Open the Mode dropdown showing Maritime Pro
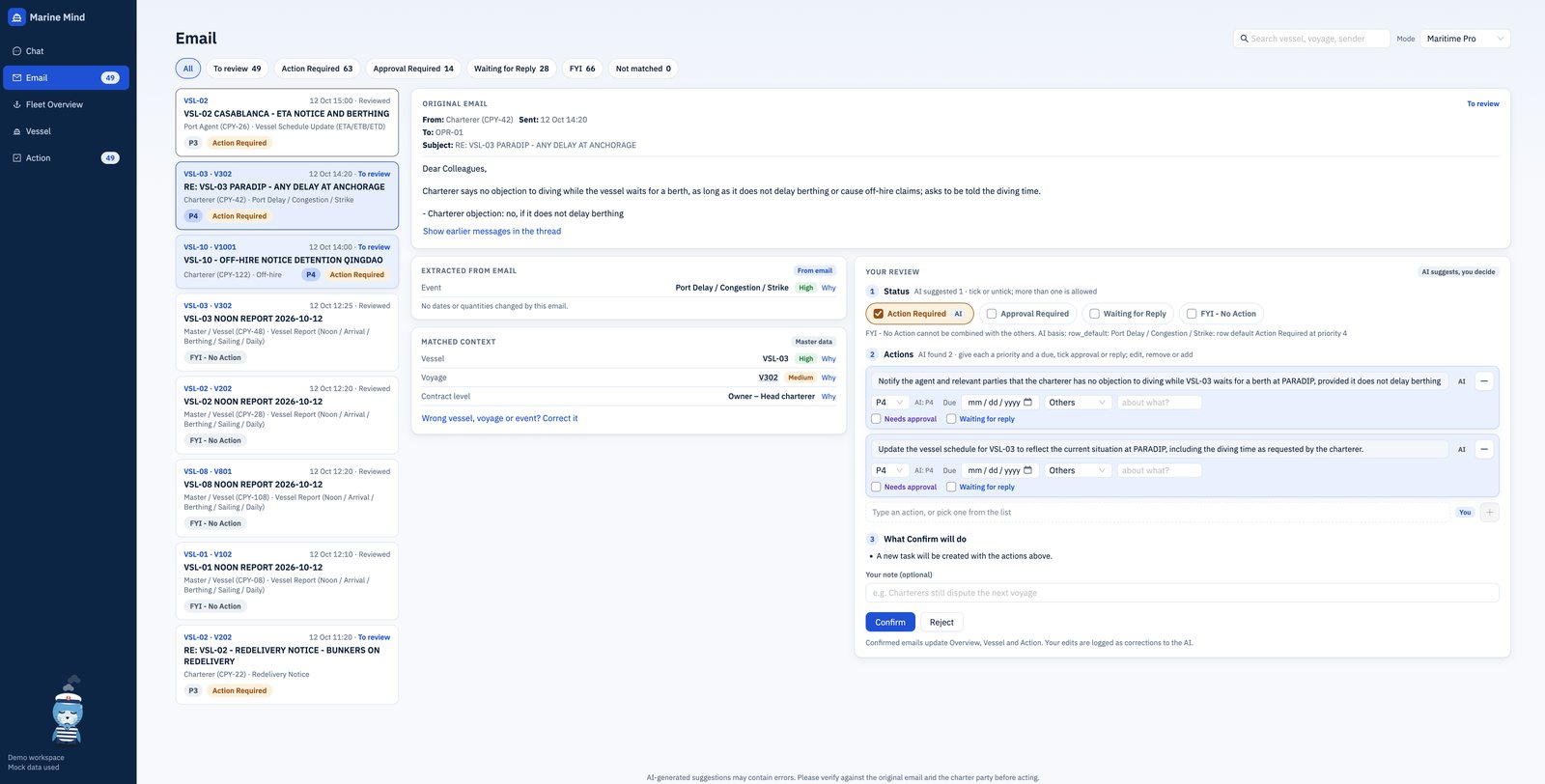The height and width of the screenshot is (784, 1545). (x=1465, y=39)
